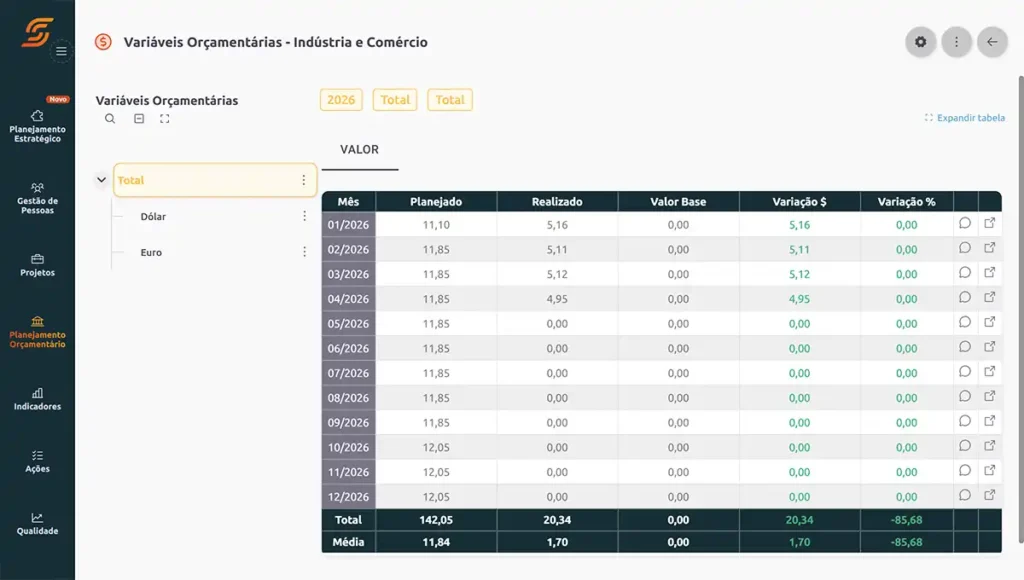Toggle the sidebar hamburger menu

click(x=61, y=51)
